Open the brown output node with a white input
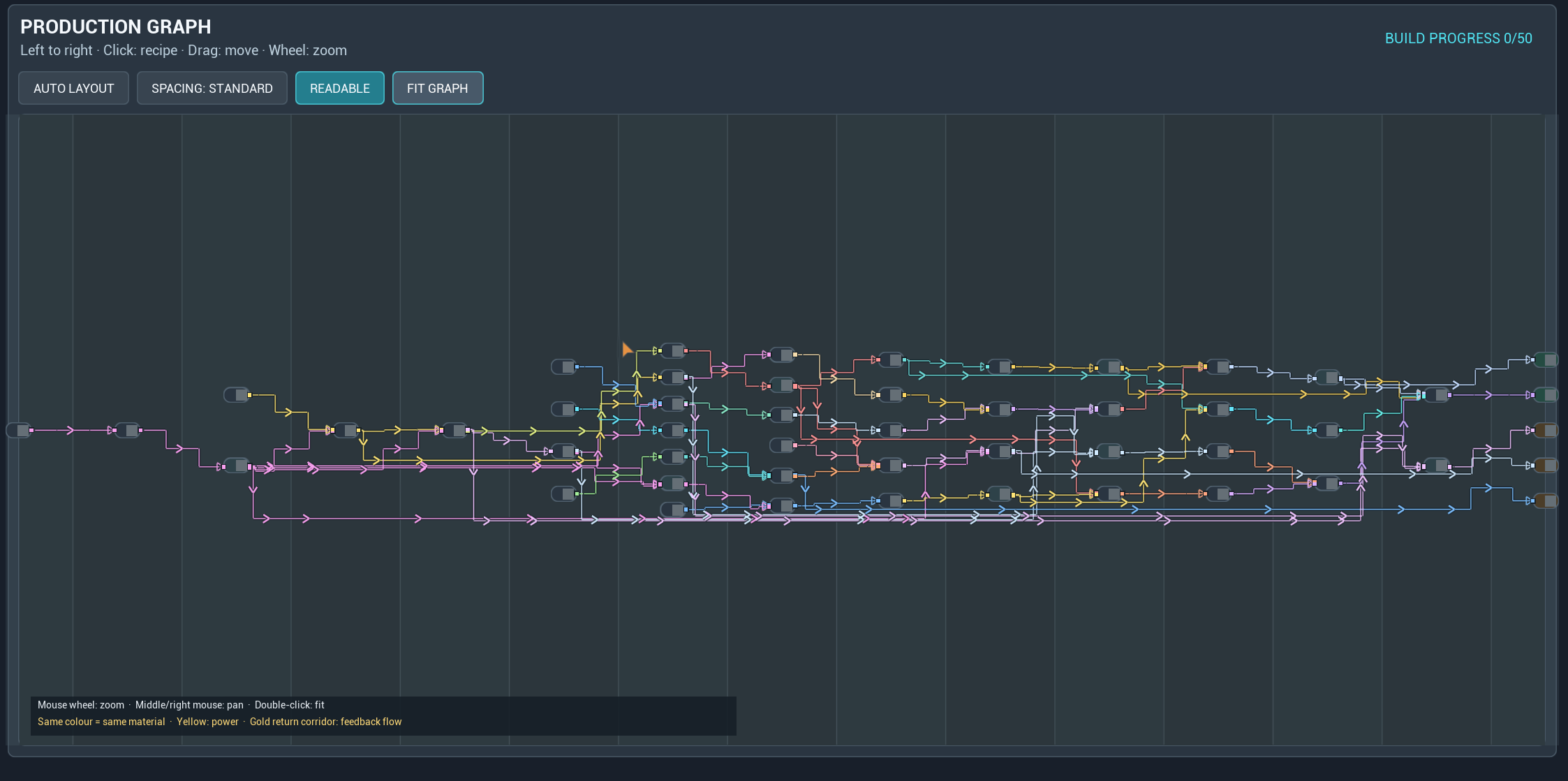This screenshot has height=781, width=1568. click(x=1546, y=465)
